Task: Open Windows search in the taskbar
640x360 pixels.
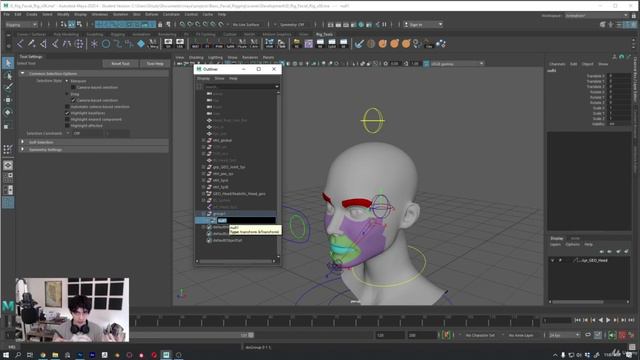Action: [18, 355]
